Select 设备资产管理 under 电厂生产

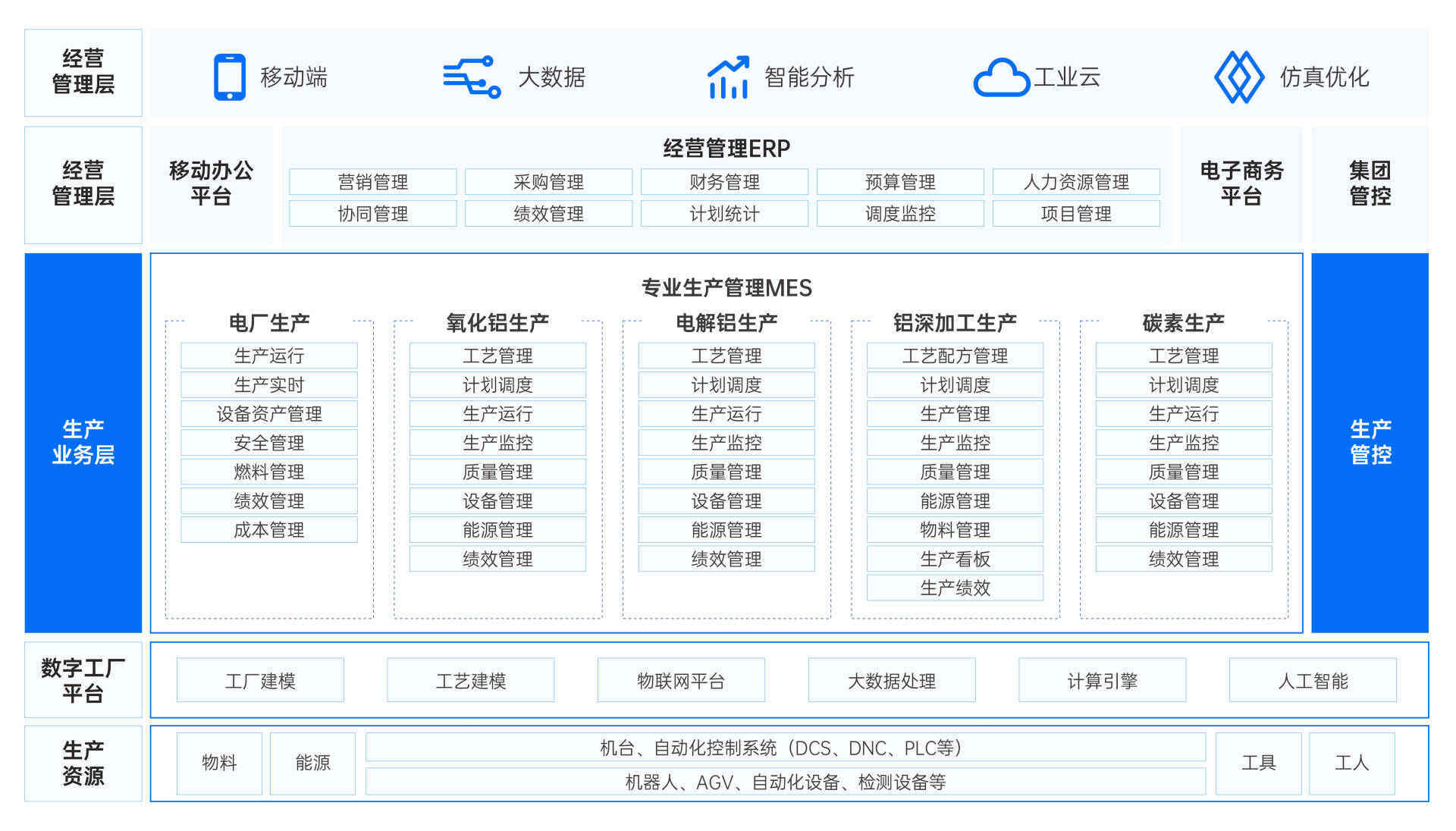click(x=269, y=414)
